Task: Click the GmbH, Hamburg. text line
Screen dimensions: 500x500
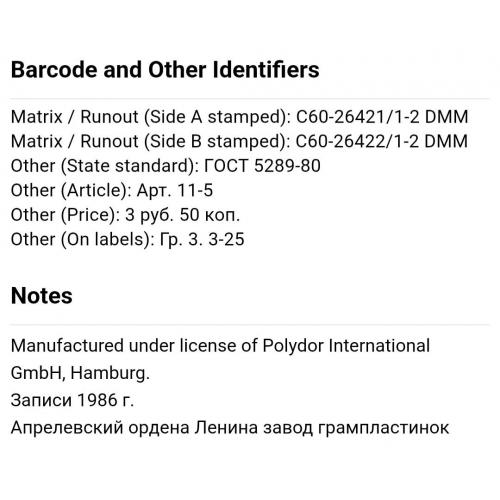Action: point(80,373)
